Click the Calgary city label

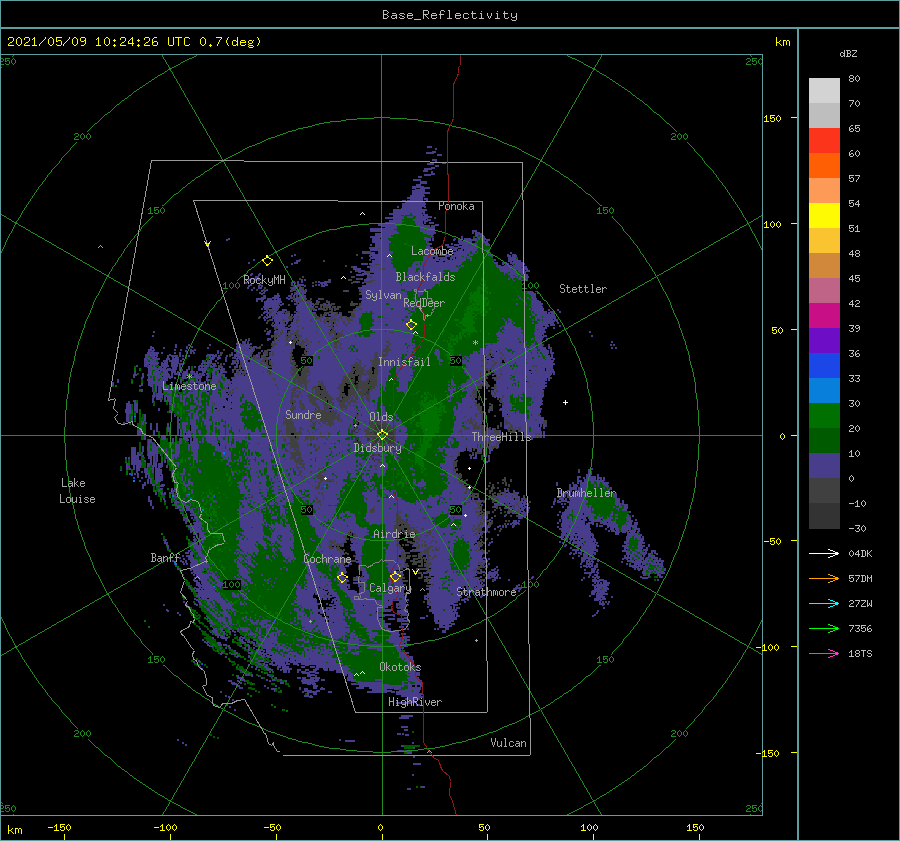[x=390, y=588]
